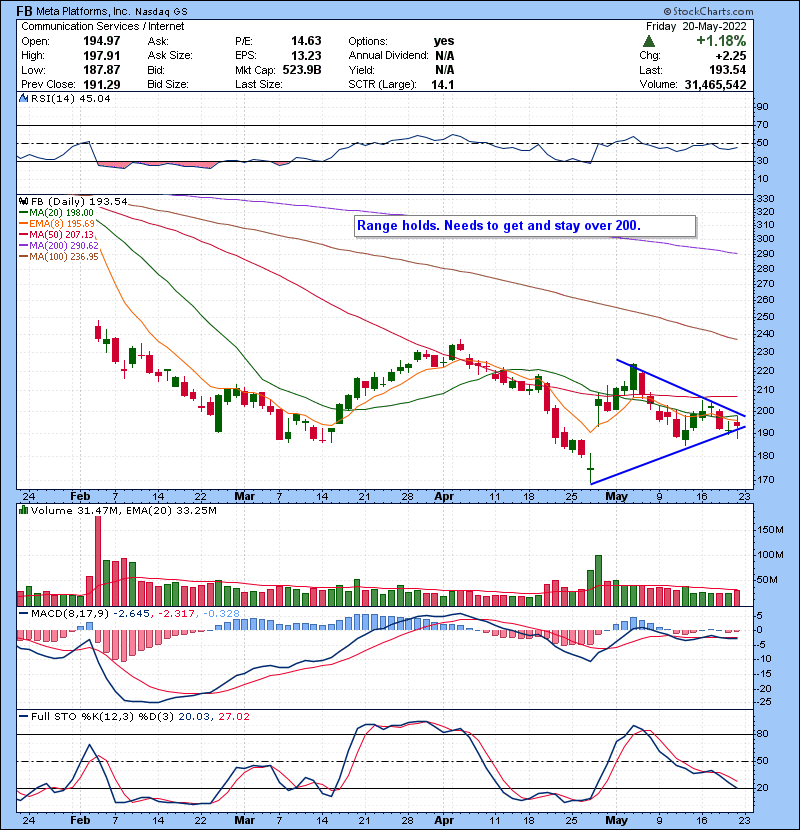
Task: Click the 150M volume axis label
Action: 770,530
